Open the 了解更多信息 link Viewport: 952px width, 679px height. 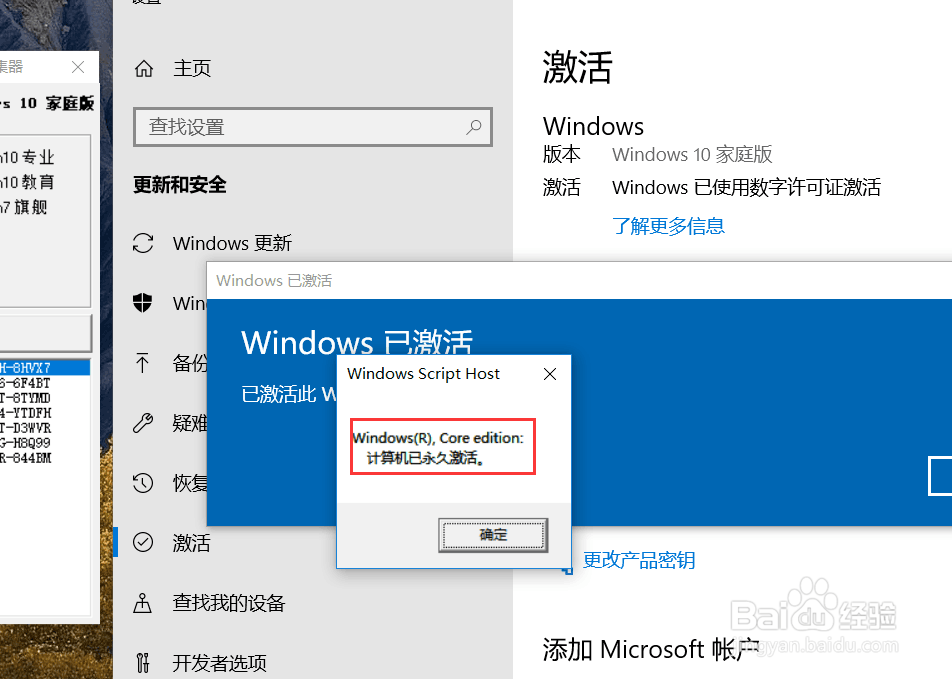(668, 226)
